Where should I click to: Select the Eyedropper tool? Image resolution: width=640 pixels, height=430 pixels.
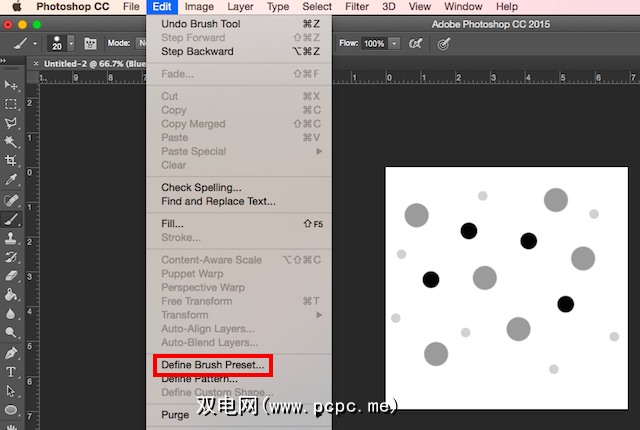pos(12,180)
